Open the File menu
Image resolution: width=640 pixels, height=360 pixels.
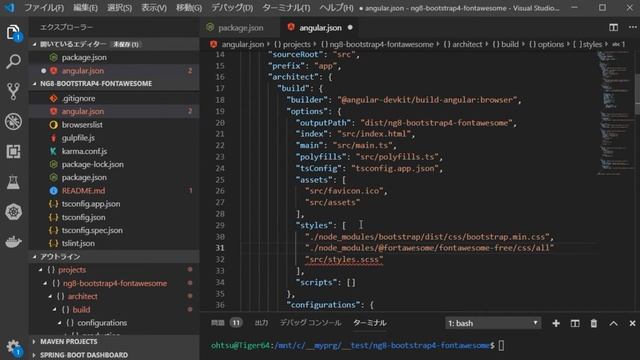point(44,8)
